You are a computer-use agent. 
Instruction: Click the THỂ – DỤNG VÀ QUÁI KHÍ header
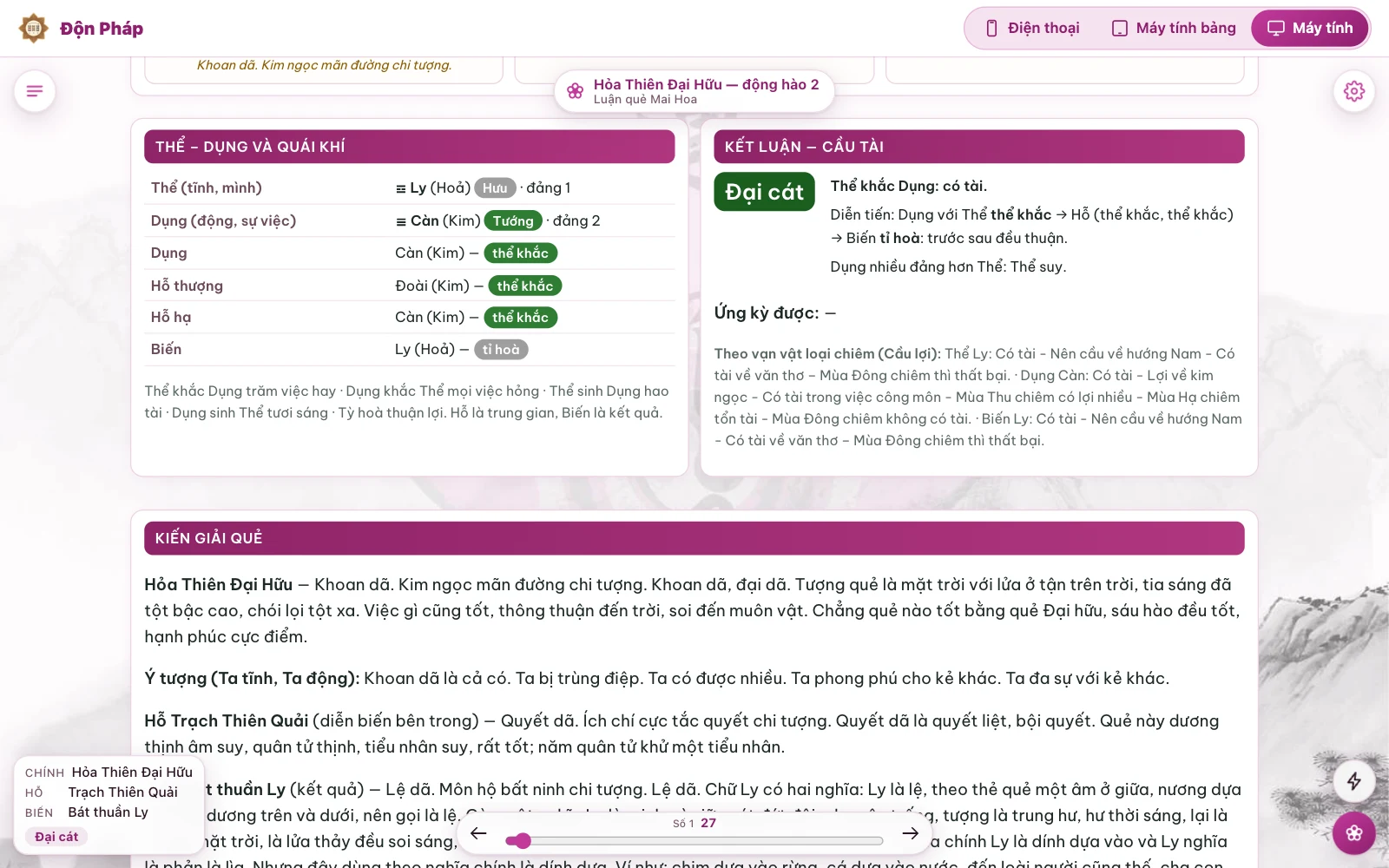tap(409, 147)
